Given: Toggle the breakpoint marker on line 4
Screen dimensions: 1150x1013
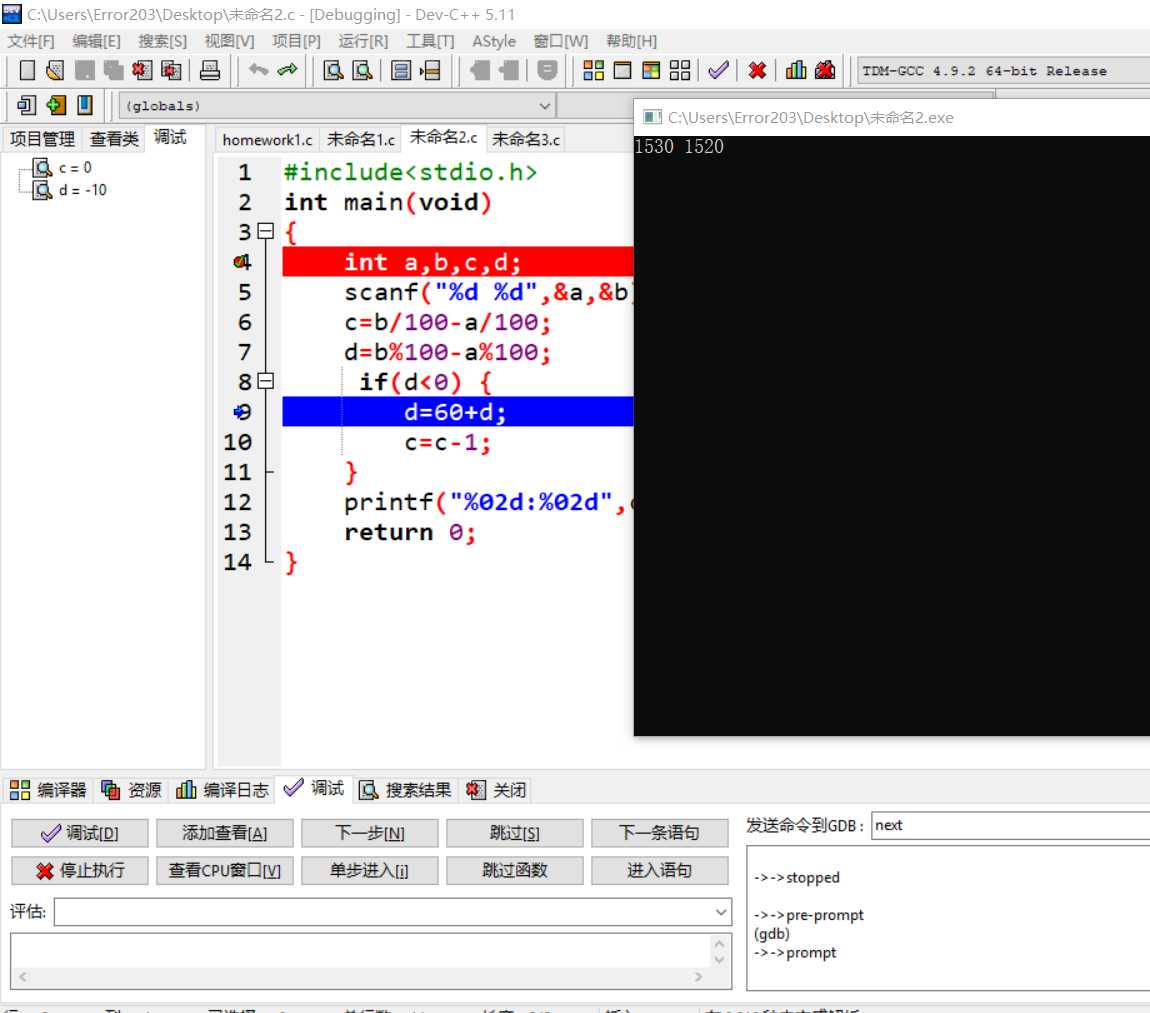Looking at the screenshot, I should [x=242, y=262].
